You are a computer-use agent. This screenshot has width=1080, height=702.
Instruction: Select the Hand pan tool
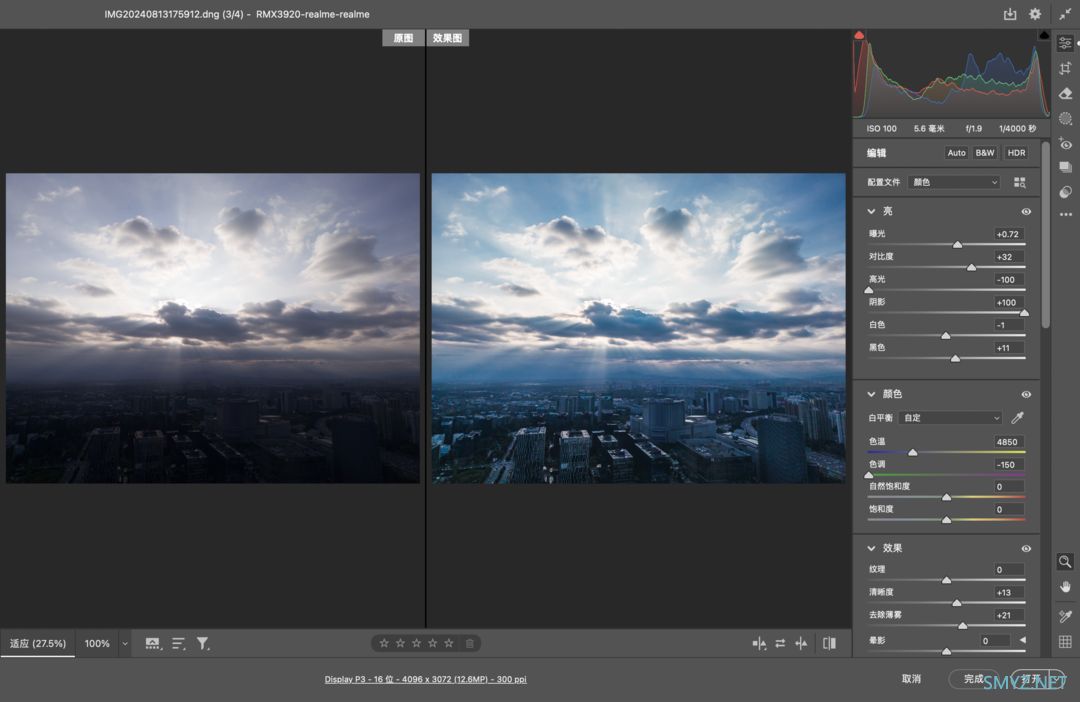[x=1065, y=587]
